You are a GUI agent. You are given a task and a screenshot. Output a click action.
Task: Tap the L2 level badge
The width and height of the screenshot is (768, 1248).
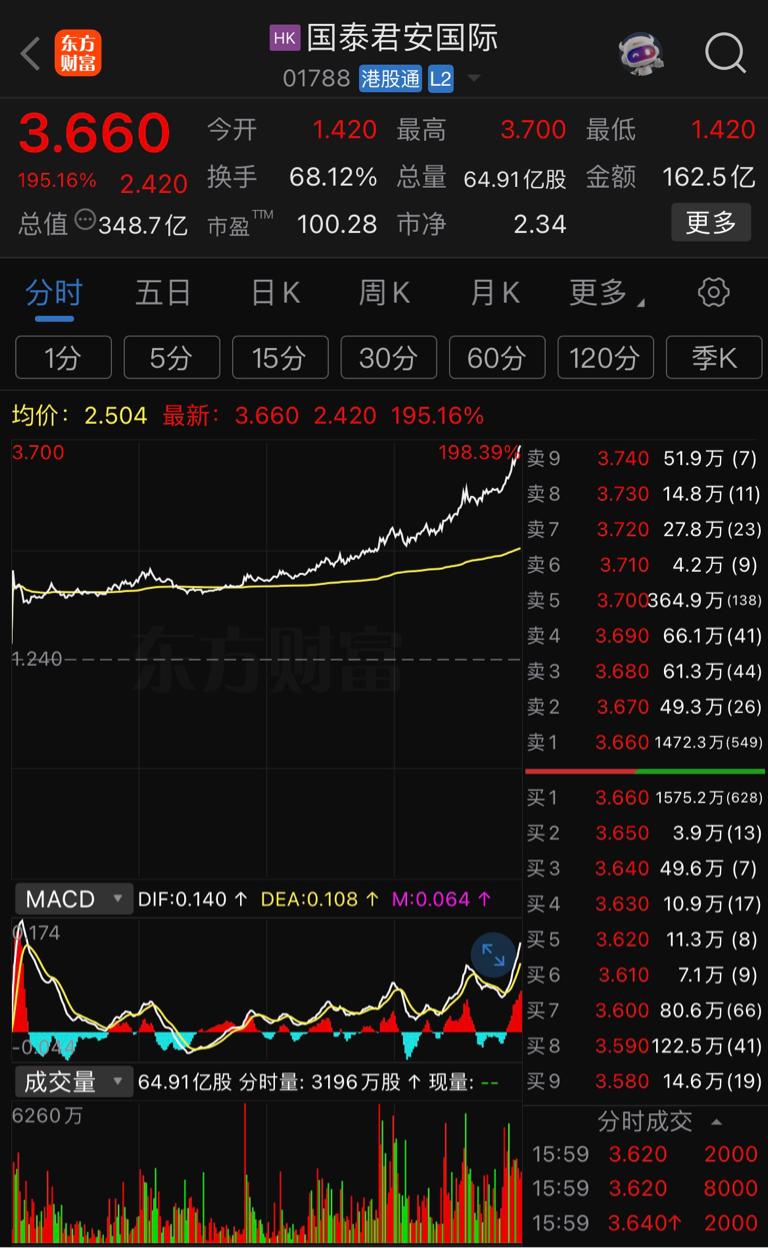click(441, 79)
